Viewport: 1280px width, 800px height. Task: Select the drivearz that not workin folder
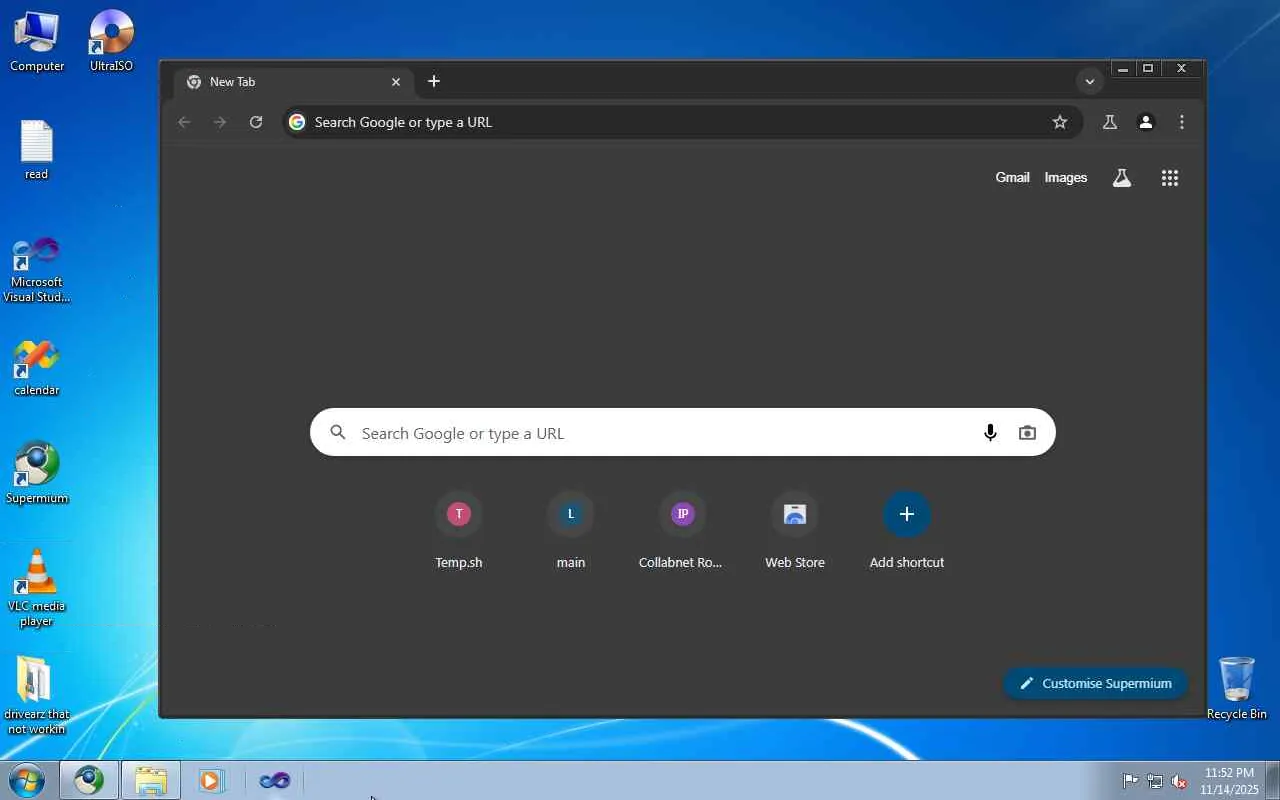point(37,696)
